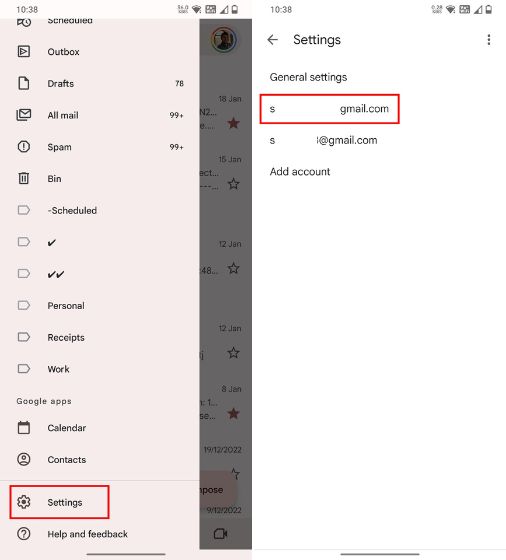
Task: Star the 12 Jan email ending in 48
Action: pos(234,268)
